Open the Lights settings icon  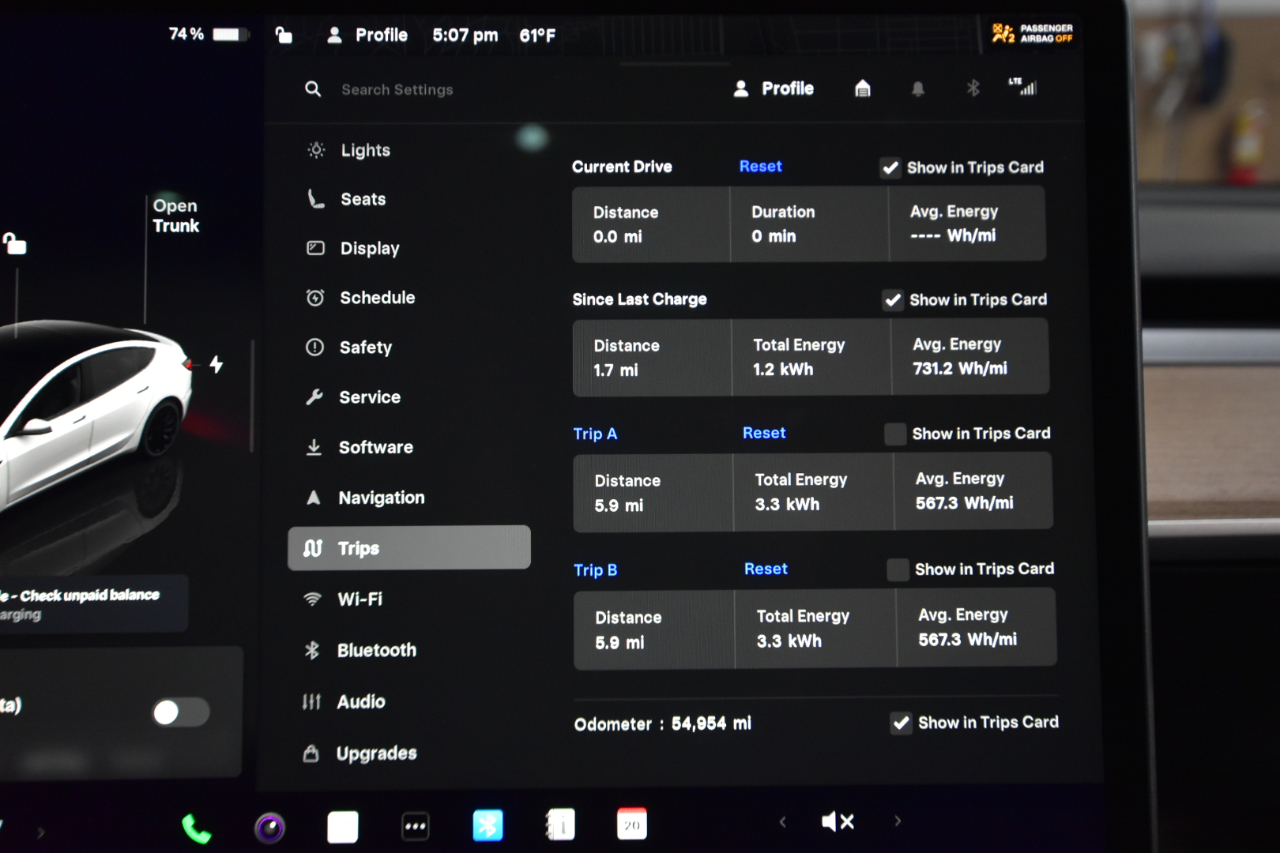[314, 150]
